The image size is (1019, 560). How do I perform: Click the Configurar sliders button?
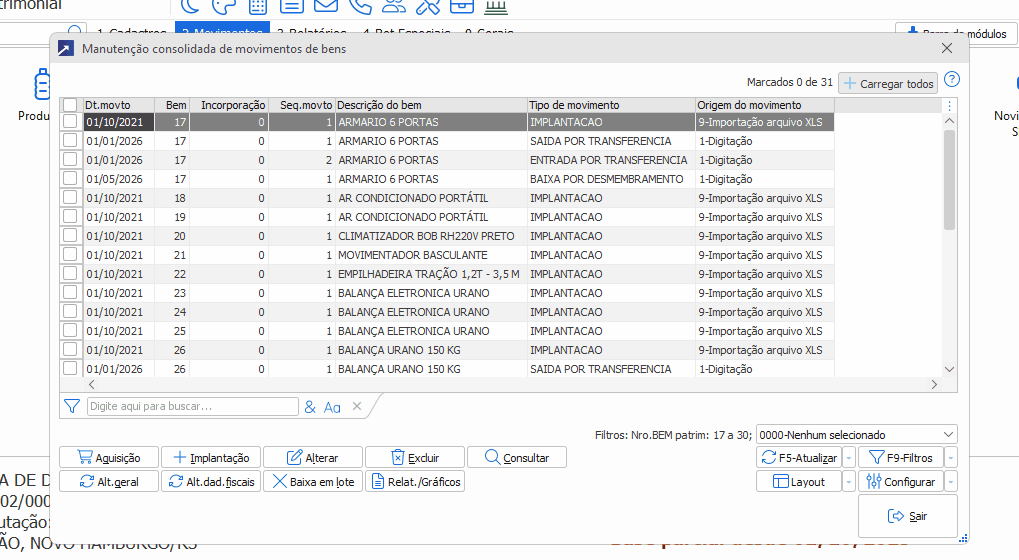[901, 481]
